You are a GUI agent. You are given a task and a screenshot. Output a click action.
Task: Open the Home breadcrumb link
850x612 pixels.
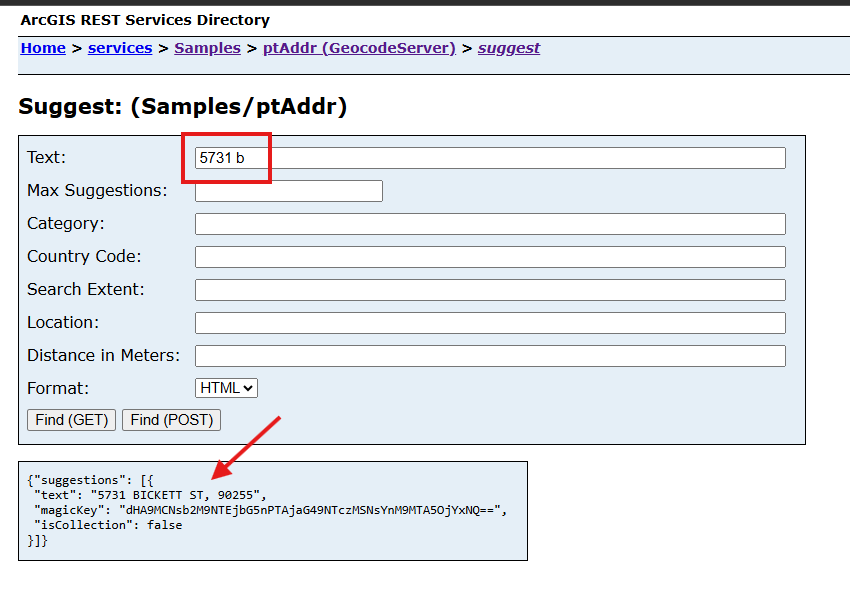[43, 48]
